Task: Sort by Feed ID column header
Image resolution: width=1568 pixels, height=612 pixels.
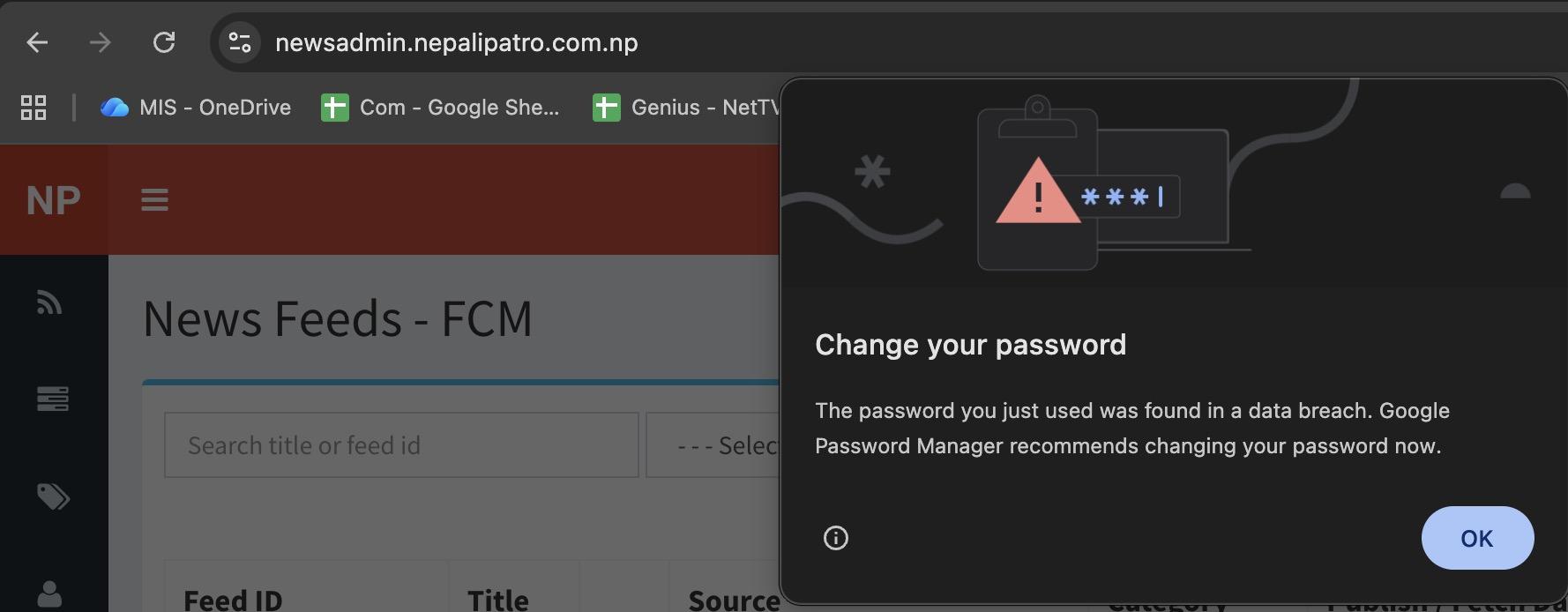Action: coord(233,600)
